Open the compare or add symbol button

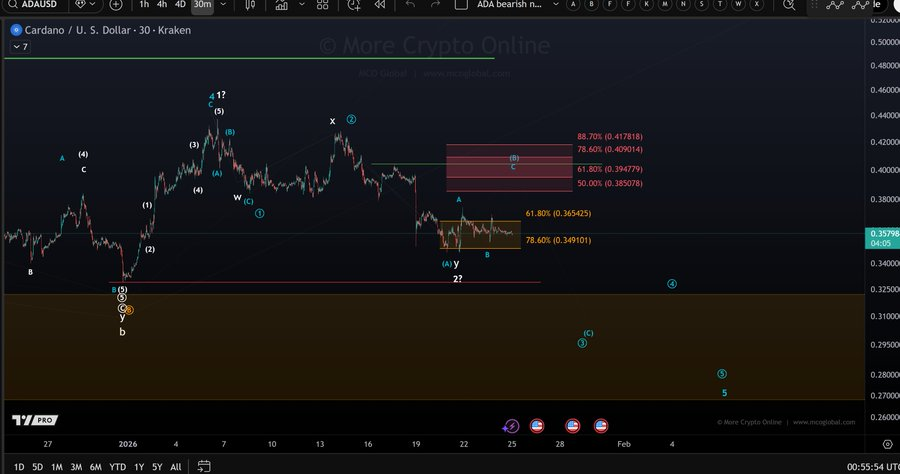pos(116,5)
